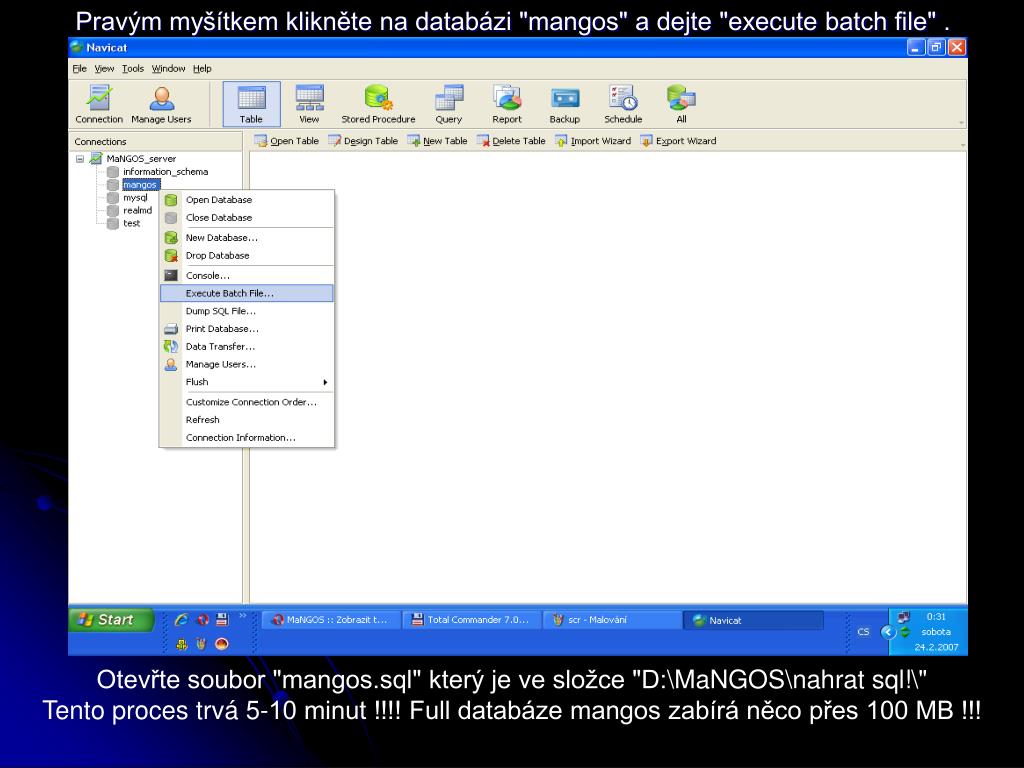Minimize the Navicat window
The image size is (1024, 768).
916,47
